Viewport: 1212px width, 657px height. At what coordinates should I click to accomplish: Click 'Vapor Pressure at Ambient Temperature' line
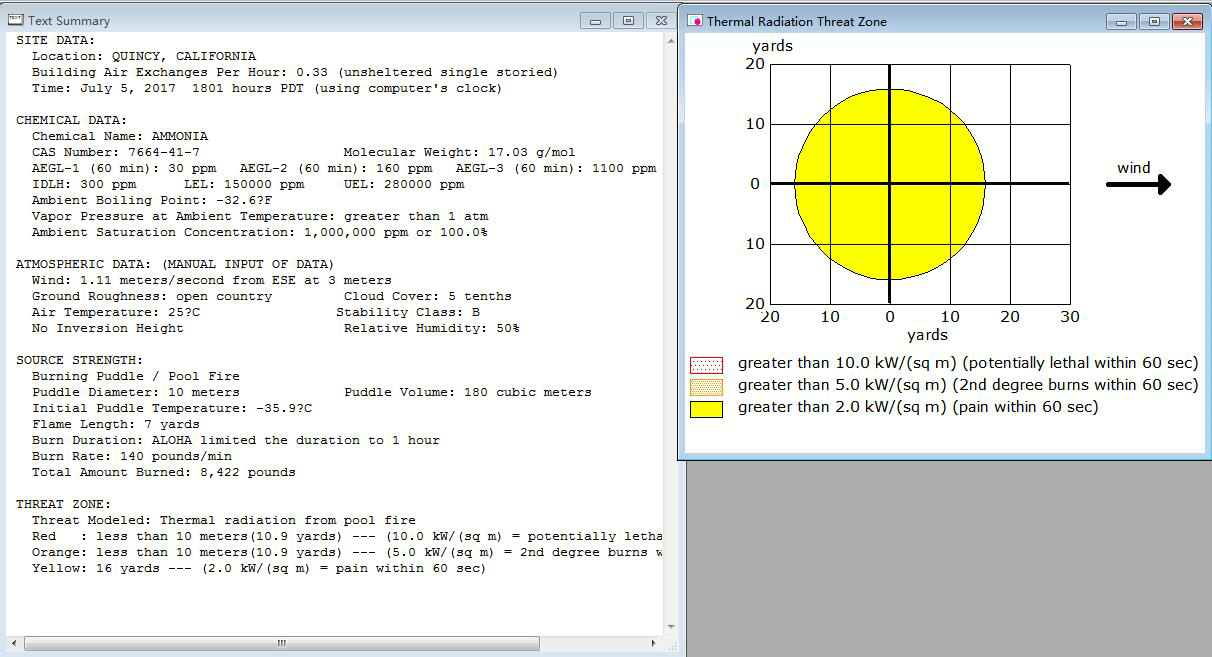click(260, 216)
